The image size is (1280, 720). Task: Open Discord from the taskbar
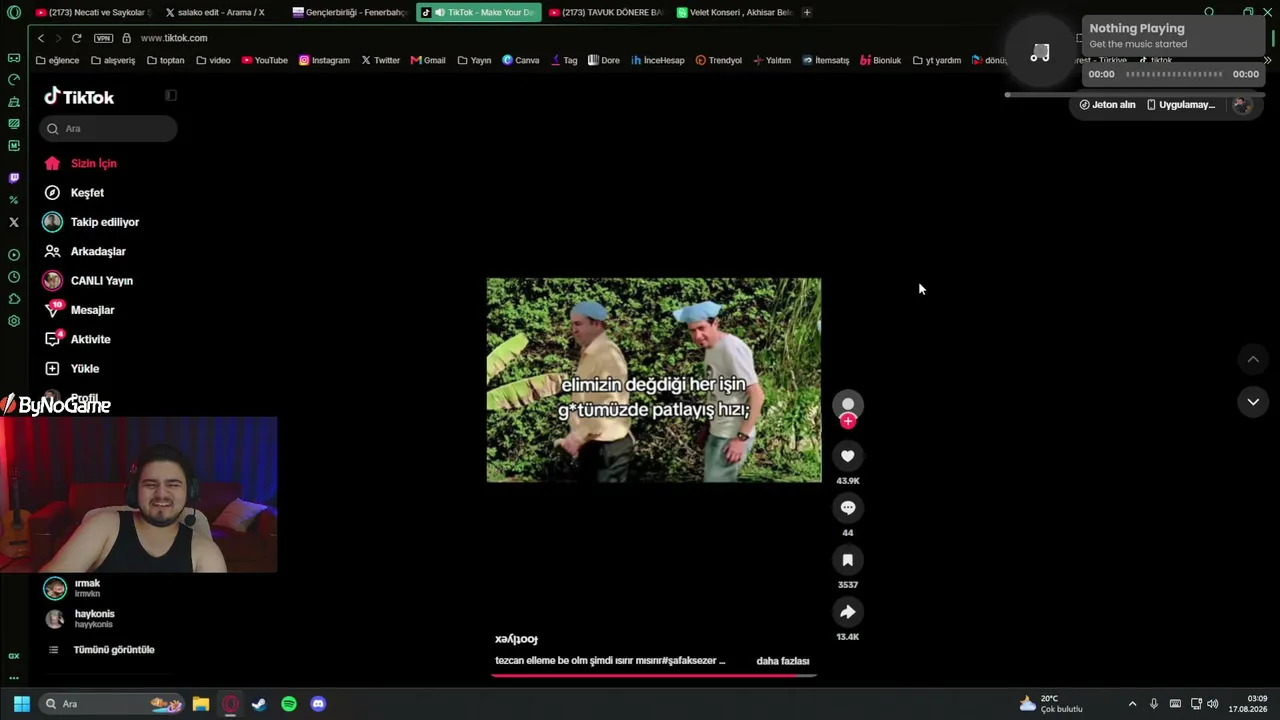click(x=318, y=704)
